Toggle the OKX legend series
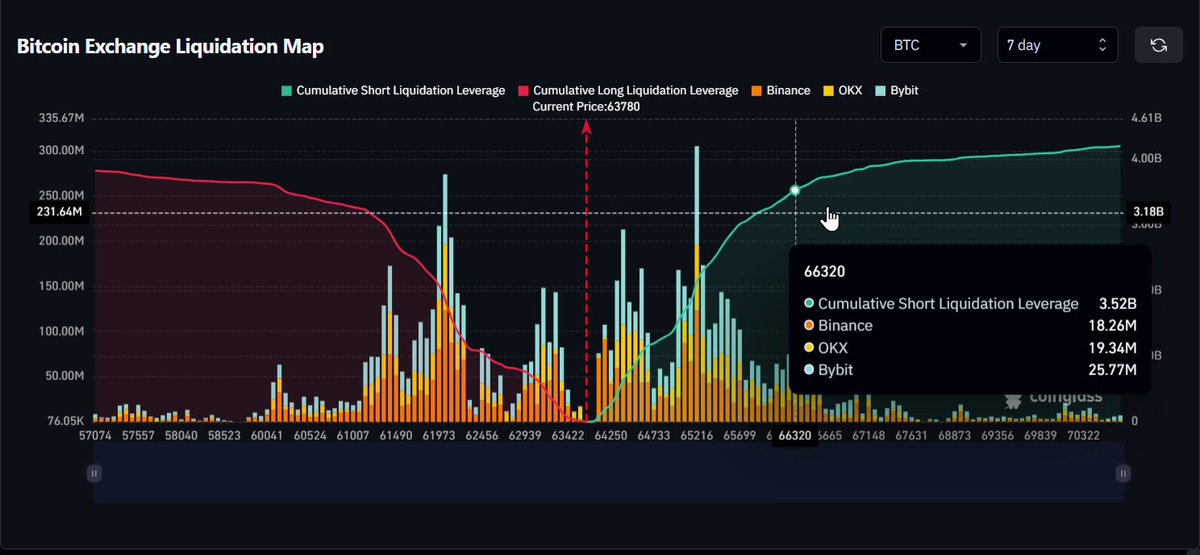This screenshot has height=555, width=1200. [843, 91]
